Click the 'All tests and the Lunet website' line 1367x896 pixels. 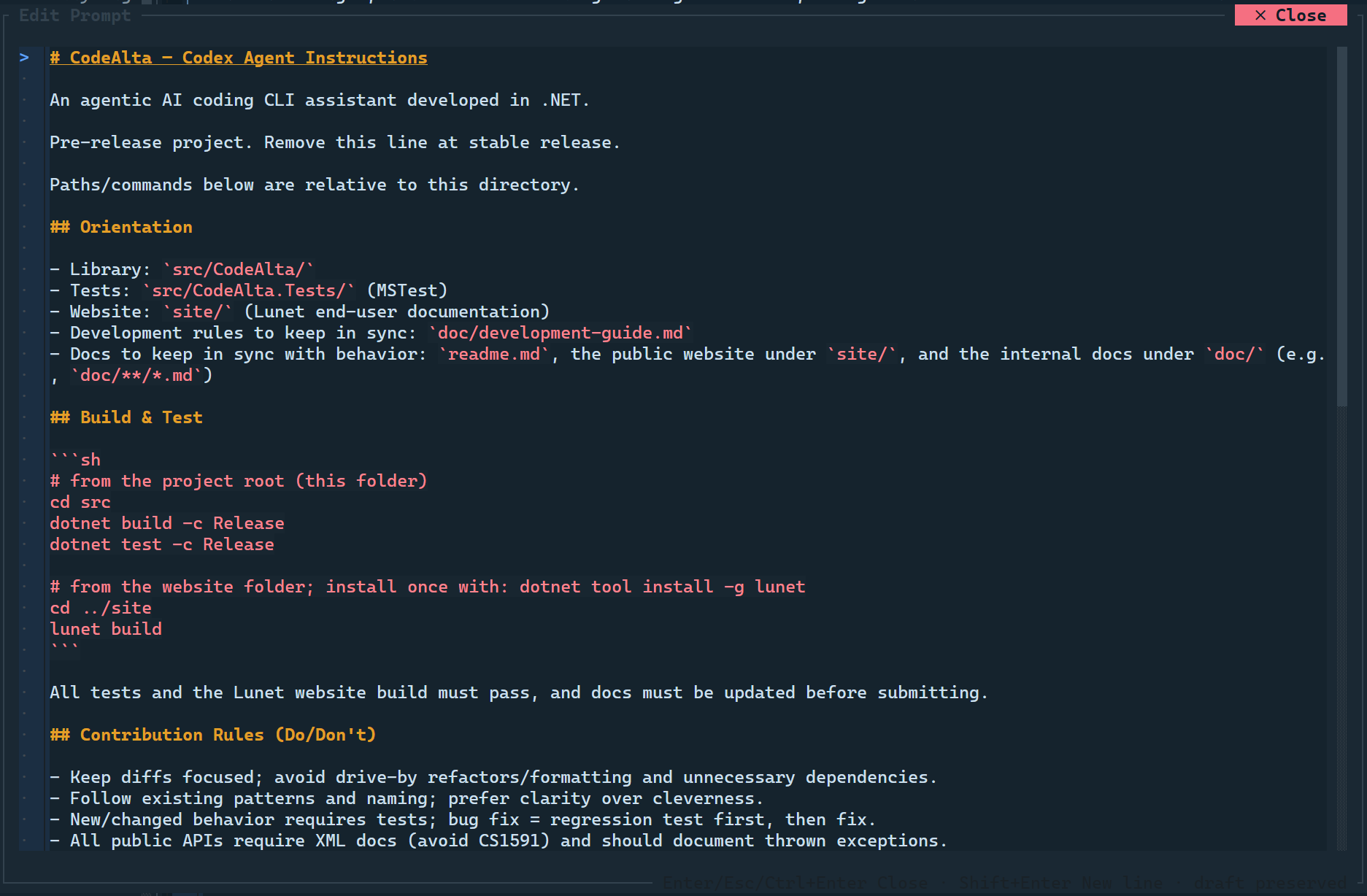pos(518,692)
